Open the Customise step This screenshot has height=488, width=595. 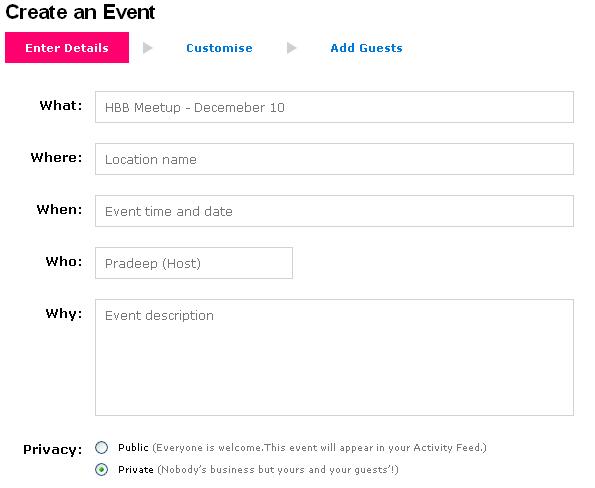219,48
